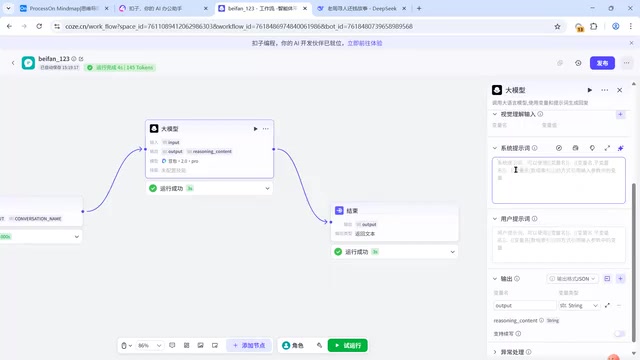Run the 大模型 node from the side panel
Screen dimensions: 640x360
click(589, 90)
